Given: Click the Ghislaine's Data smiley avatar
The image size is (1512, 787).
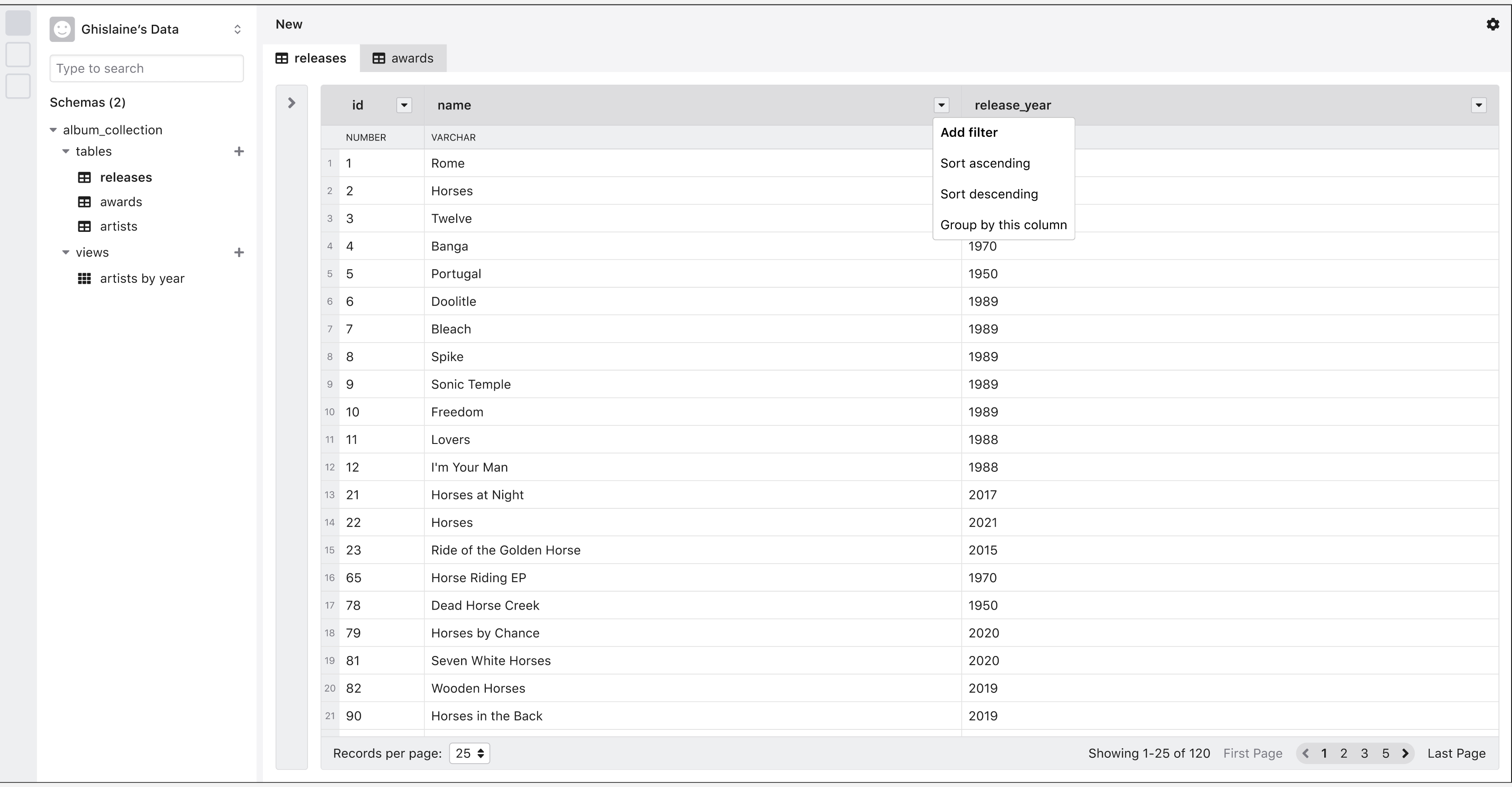Looking at the screenshot, I should pyautogui.click(x=62, y=29).
